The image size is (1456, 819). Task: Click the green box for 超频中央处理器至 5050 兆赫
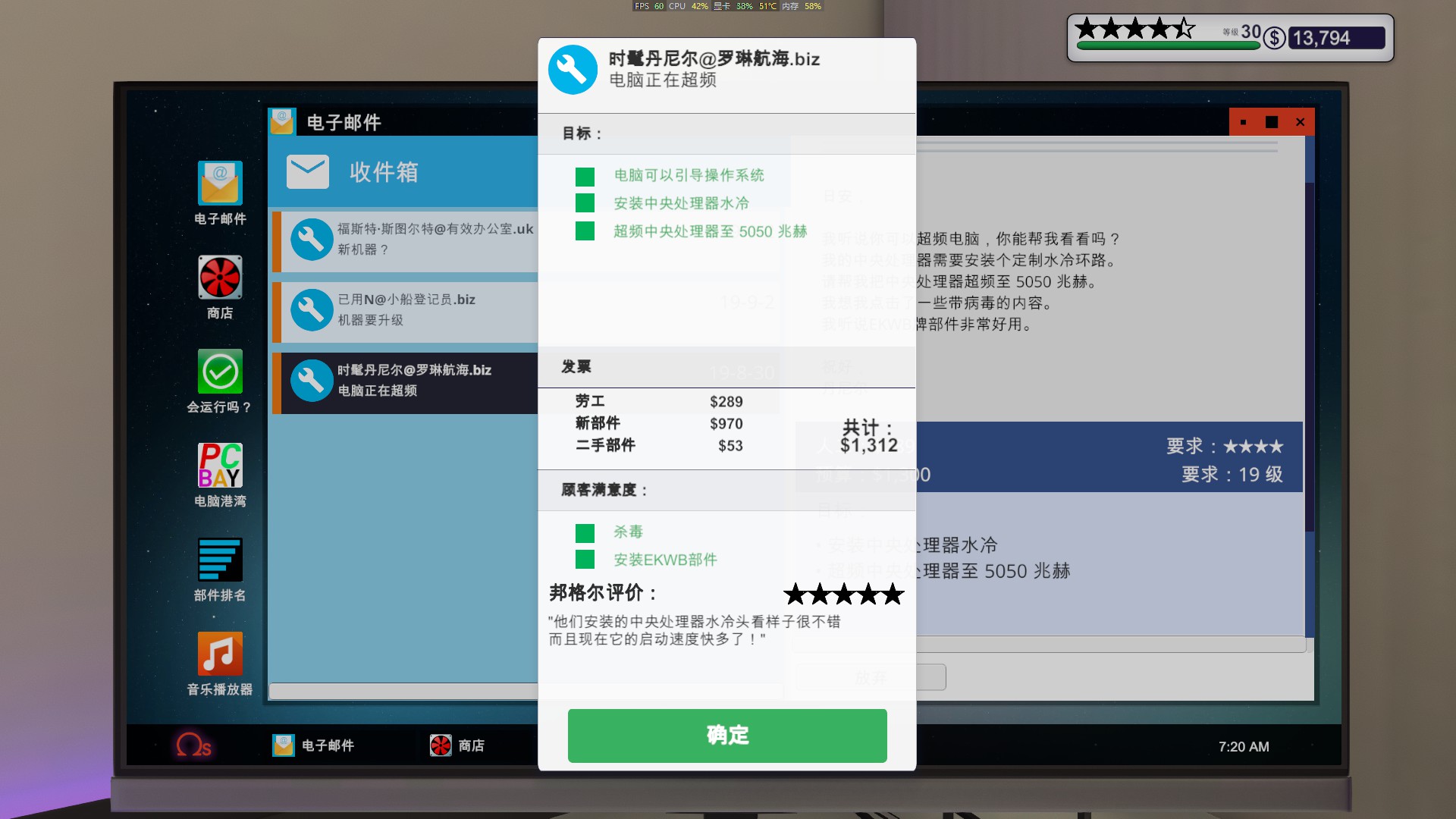point(585,231)
